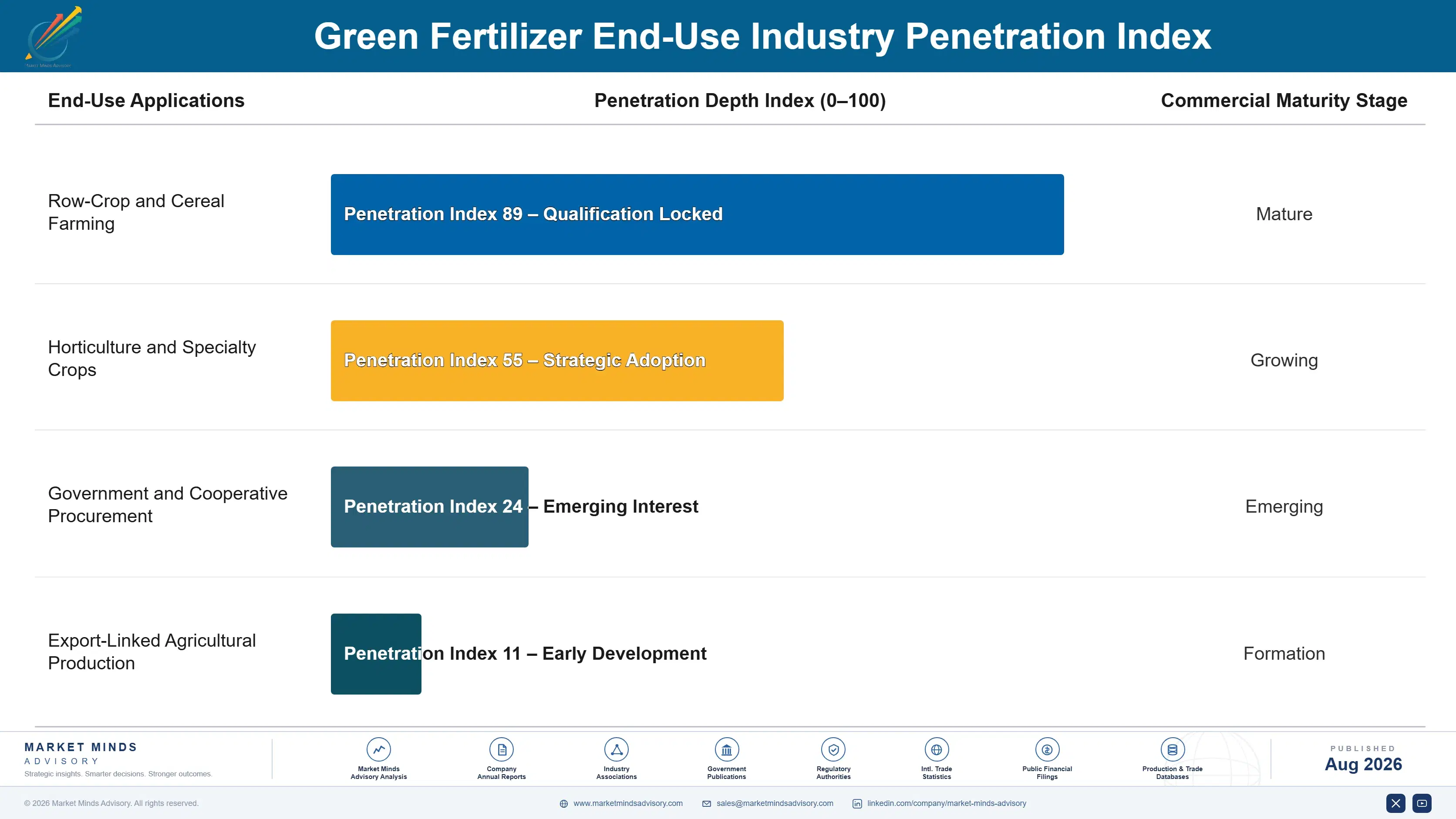Click 'Horticulture and Specialty Crops' row label

tap(152, 358)
